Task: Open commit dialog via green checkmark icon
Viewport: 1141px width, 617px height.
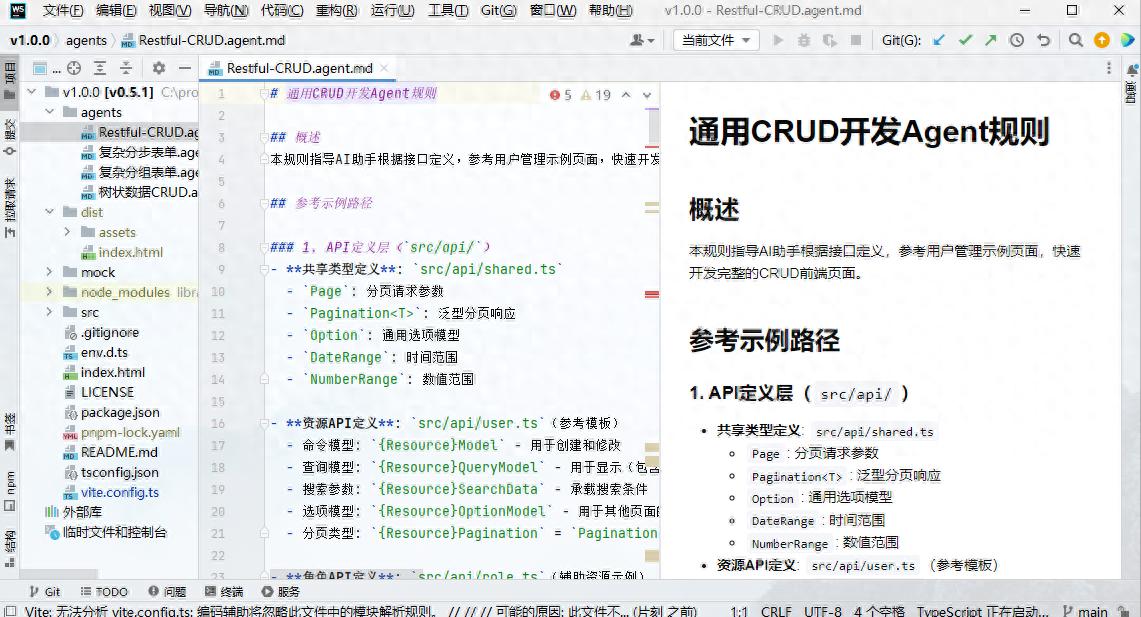Action: tap(966, 39)
